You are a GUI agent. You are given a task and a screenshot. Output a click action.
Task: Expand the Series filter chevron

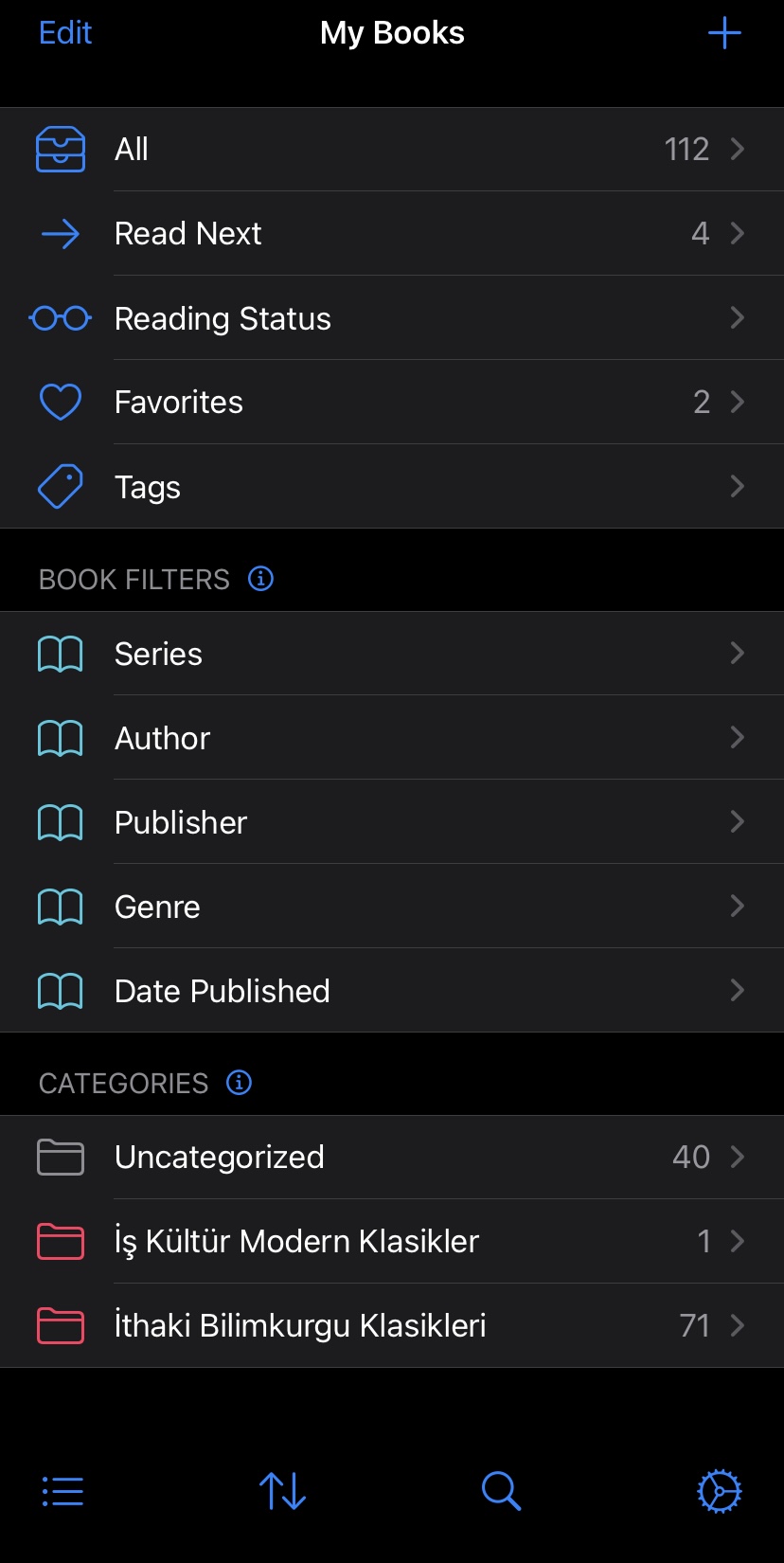coord(737,654)
